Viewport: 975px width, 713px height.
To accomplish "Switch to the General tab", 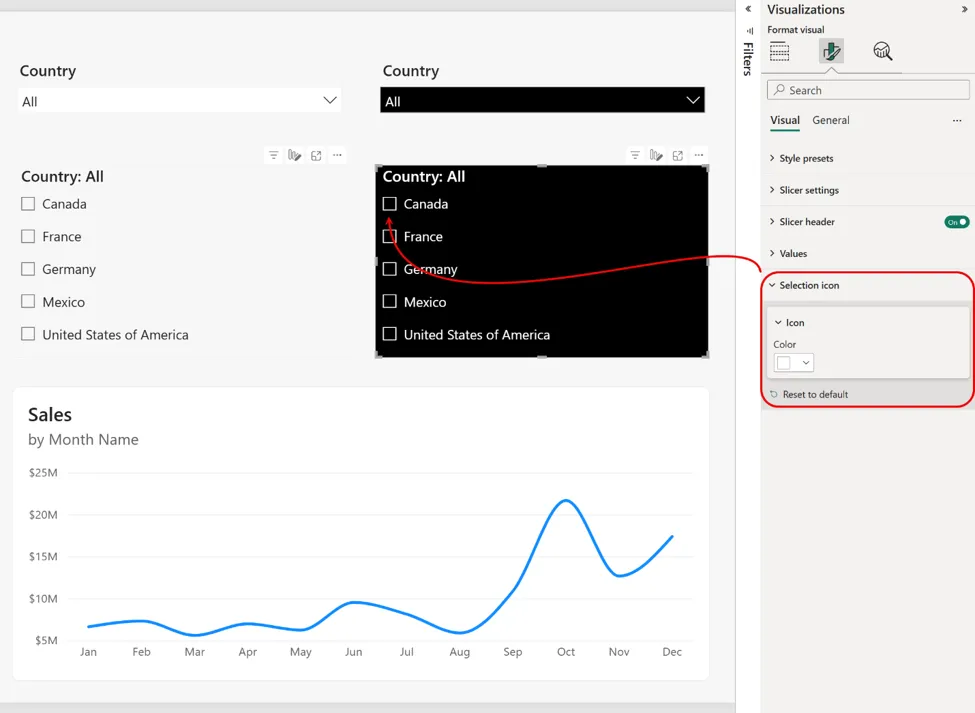I will tap(831, 121).
